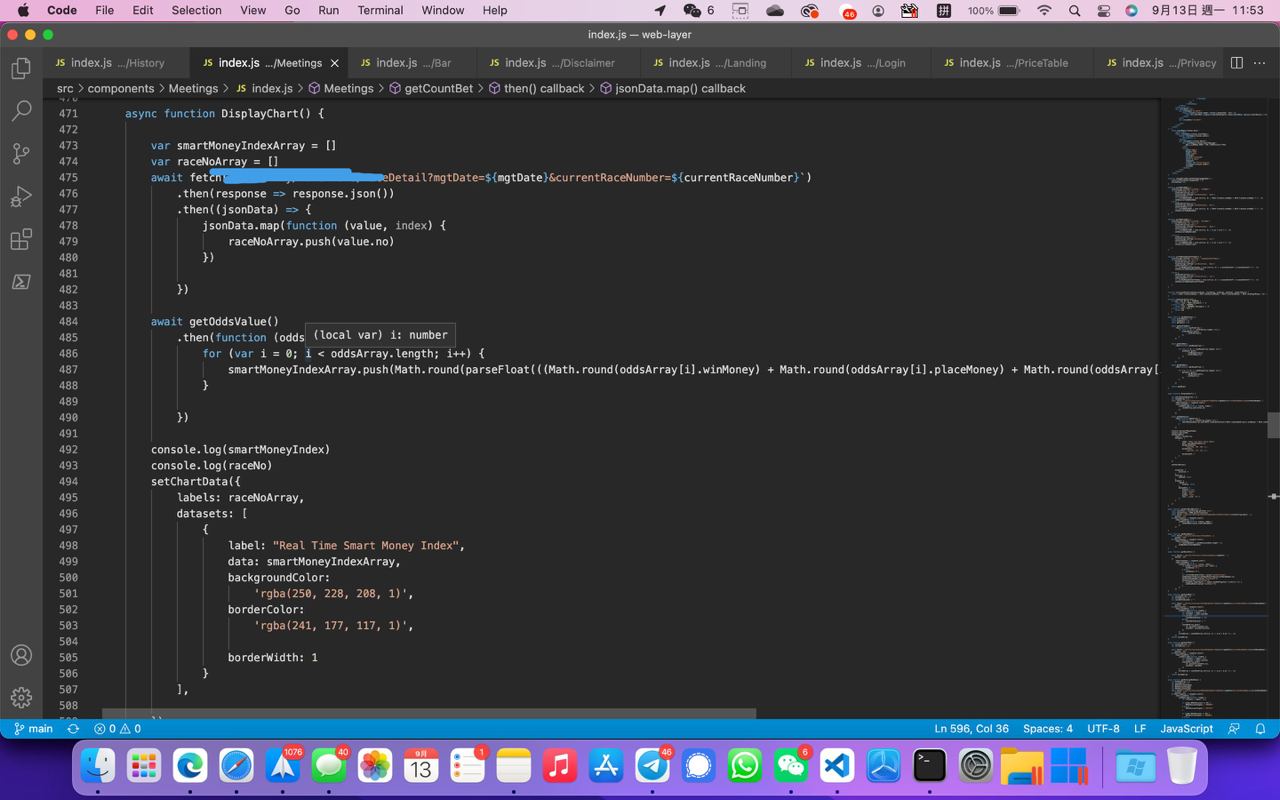
Task: Open the Search view icon
Action: coord(21,111)
